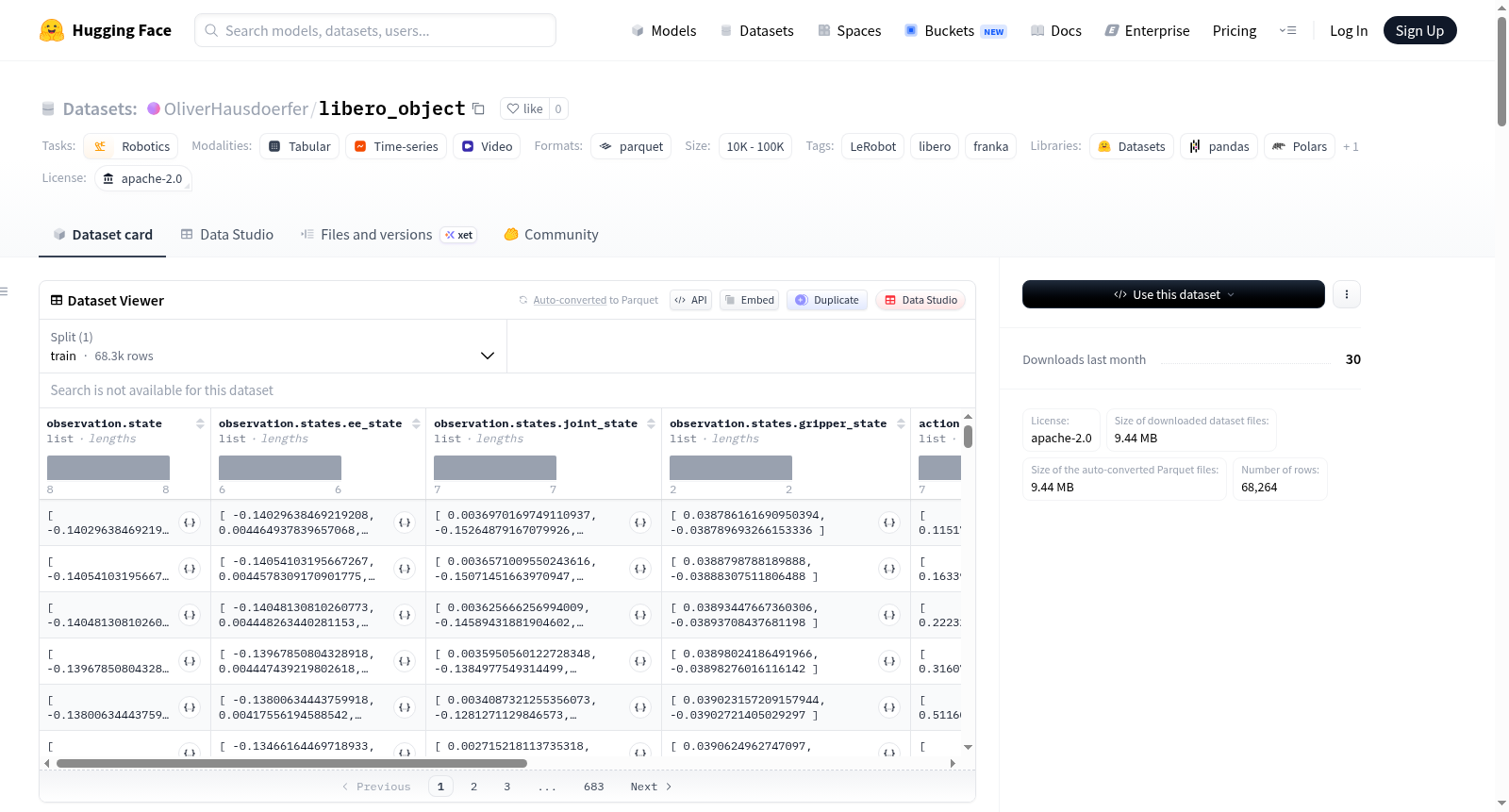The height and width of the screenshot is (812, 1509).
Task: Open the Data Studio tab
Action: click(x=227, y=235)
